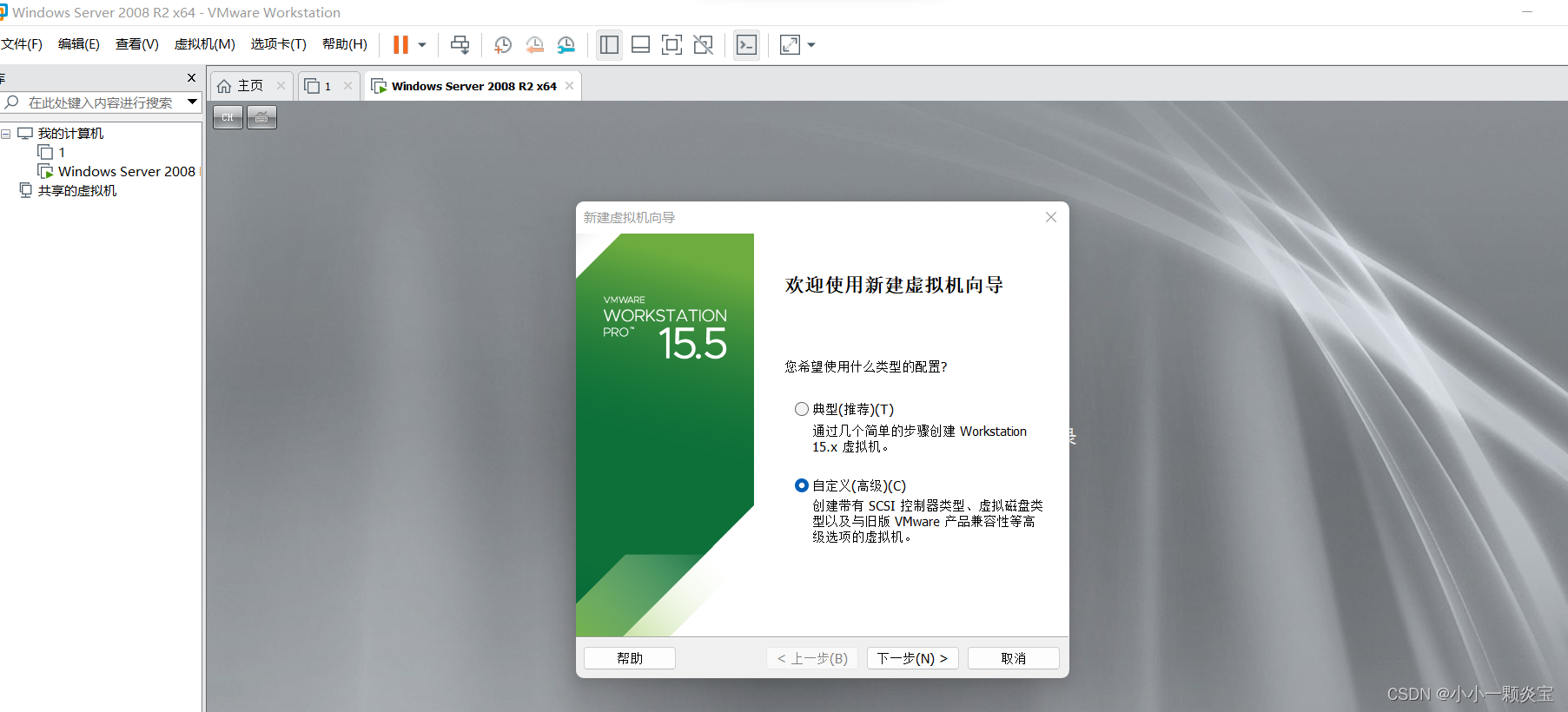Select Windows Server 2008 in the library tree
Viewport: 1568px width, 712px height.
pyautogui.click(x=127, y=172)
